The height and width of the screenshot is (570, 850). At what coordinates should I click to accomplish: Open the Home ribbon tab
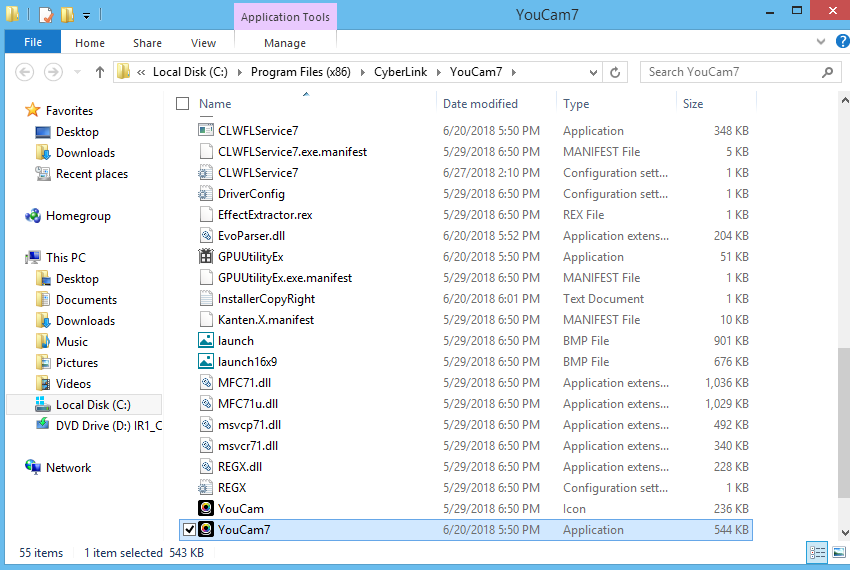[x=90, y=43]
